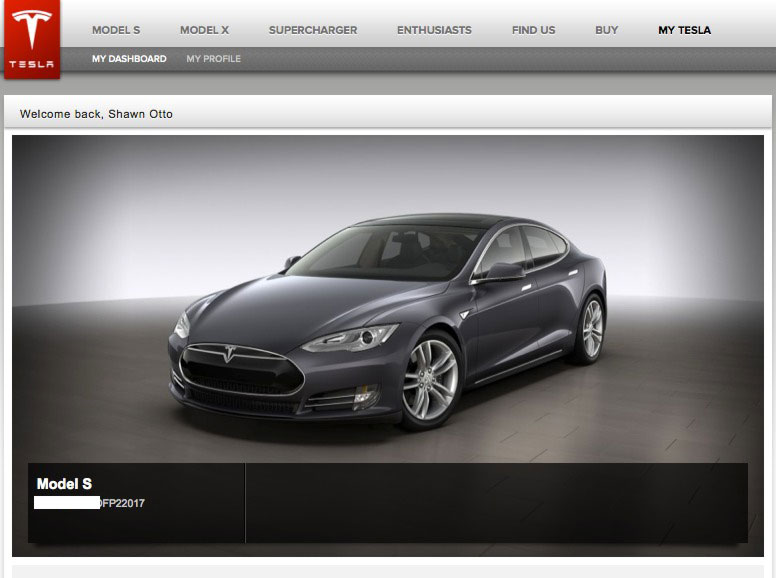Switch to My Dashboard tab
Image resolution: width=776 pixels, height=578 pixels.
click(x=129, y=59)
